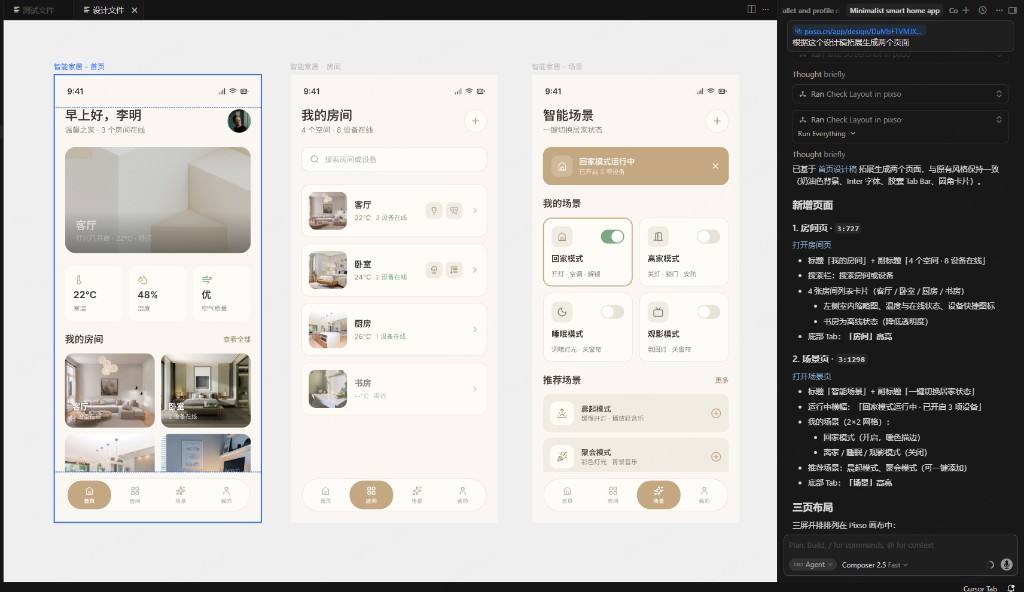The width and height of the screenshot is (1024, 592).
Task: Click the profile avatar on home page
Action: [x=239, y=121]
